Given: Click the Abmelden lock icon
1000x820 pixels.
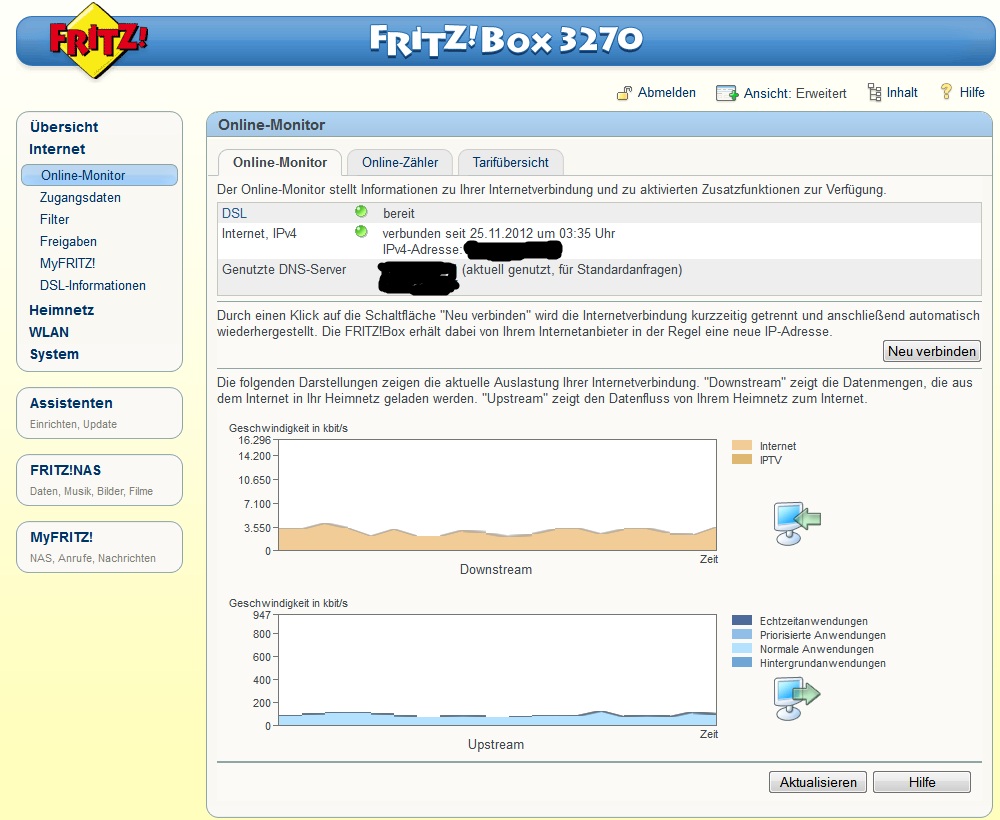Looking at the screenshot, I should (x=624, y=93).
